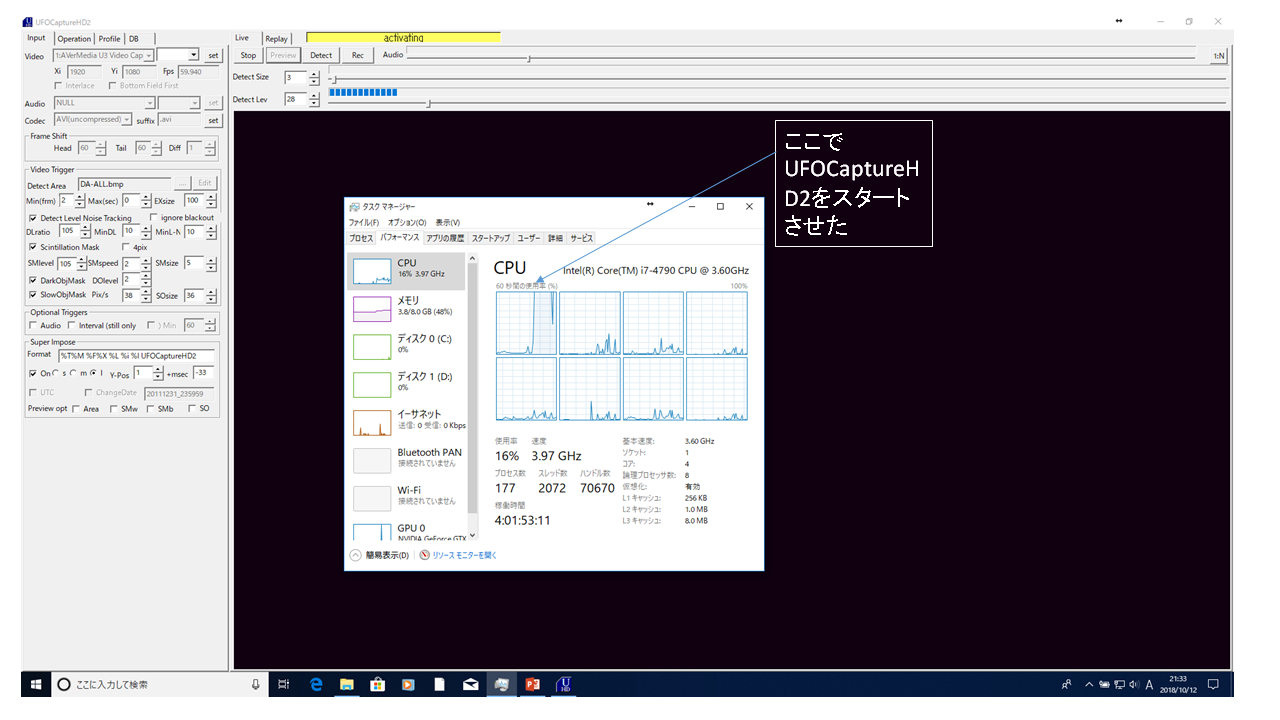This screenshot has width=1280, height=720.
Task: Open リソース モニターを開く link
Action: click(458, 555)
